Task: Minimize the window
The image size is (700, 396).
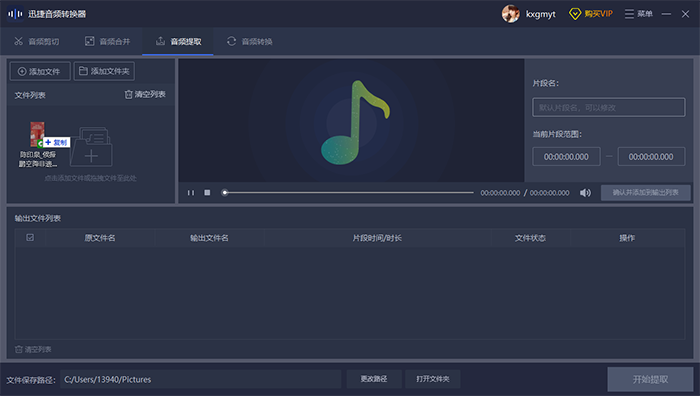Action: (x=666, y=14)
